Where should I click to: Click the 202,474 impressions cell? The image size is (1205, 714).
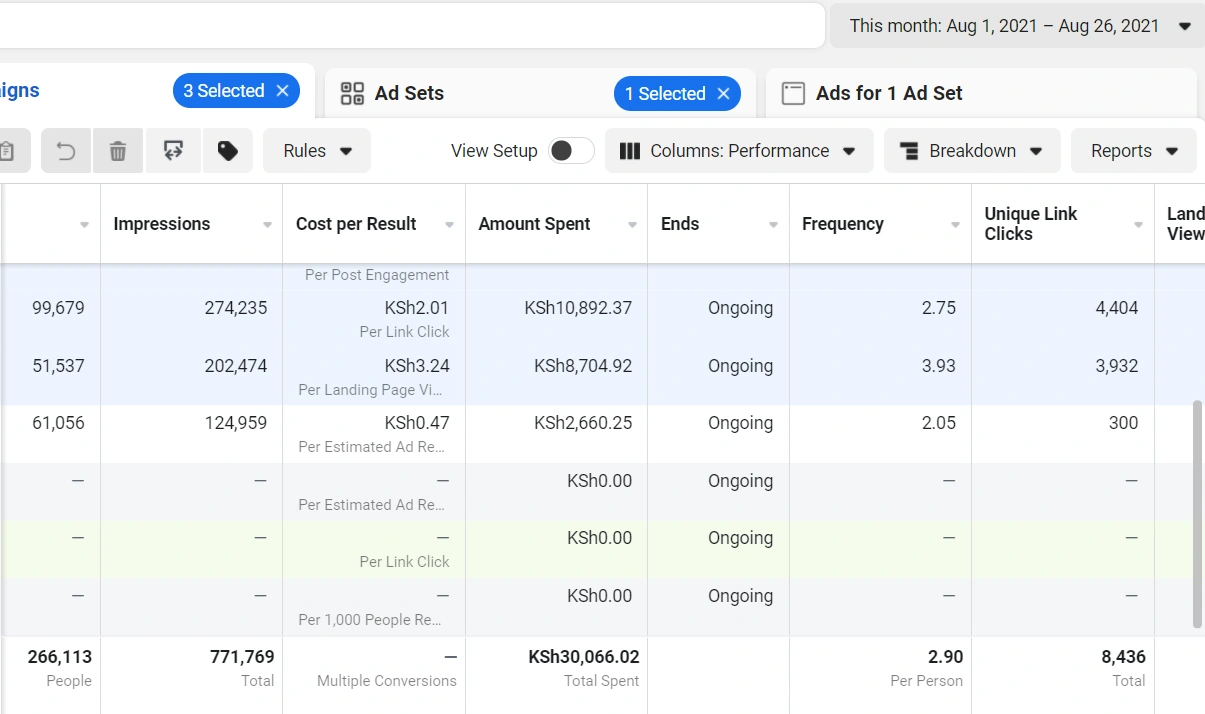[236, 366]
